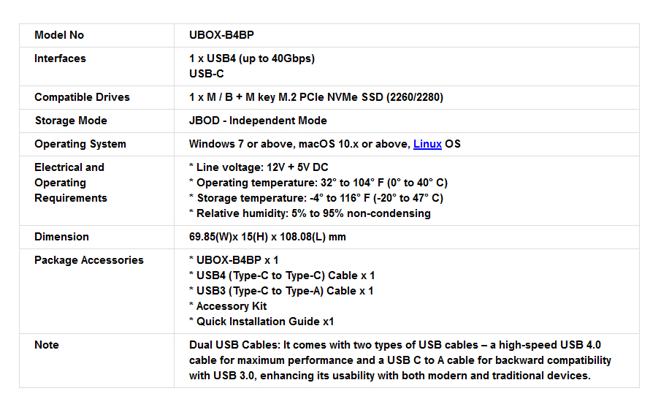The image size is (650, 399).
Task: Click the UBOX-B4BP model number value
Action: (x=221, y=35)
